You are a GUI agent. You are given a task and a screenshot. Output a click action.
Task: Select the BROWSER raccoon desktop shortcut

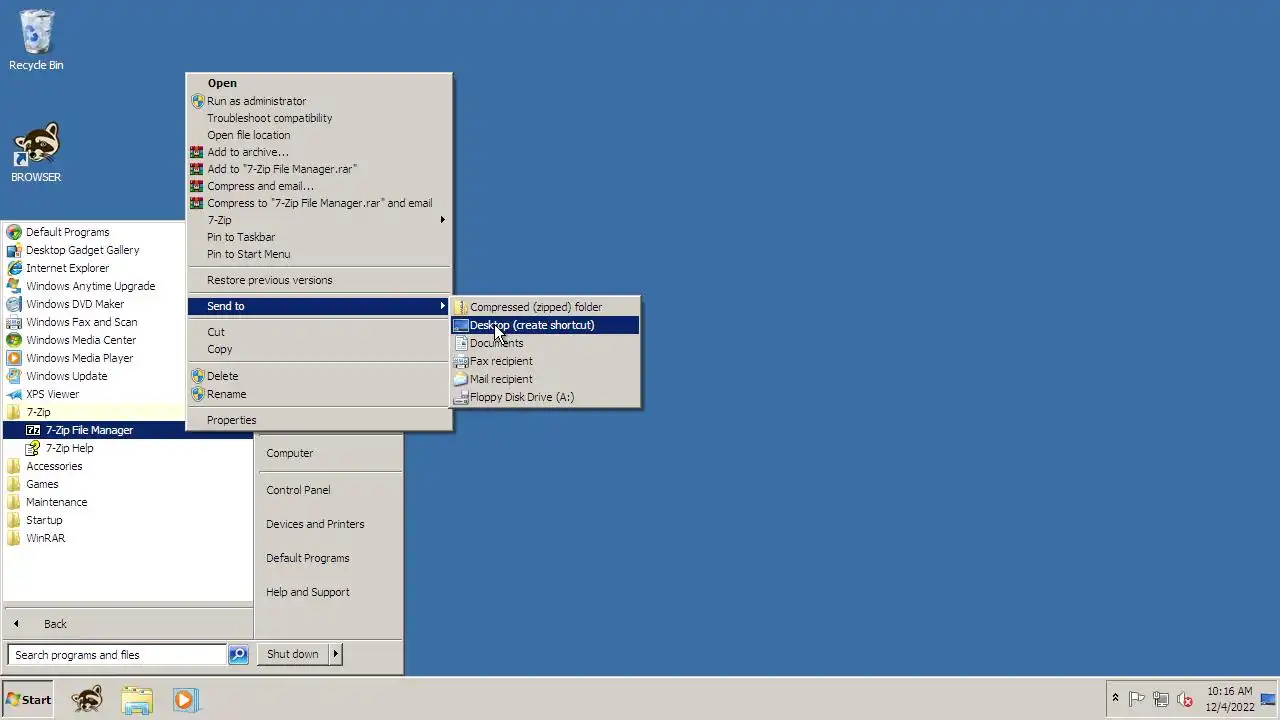pos(36,153)
